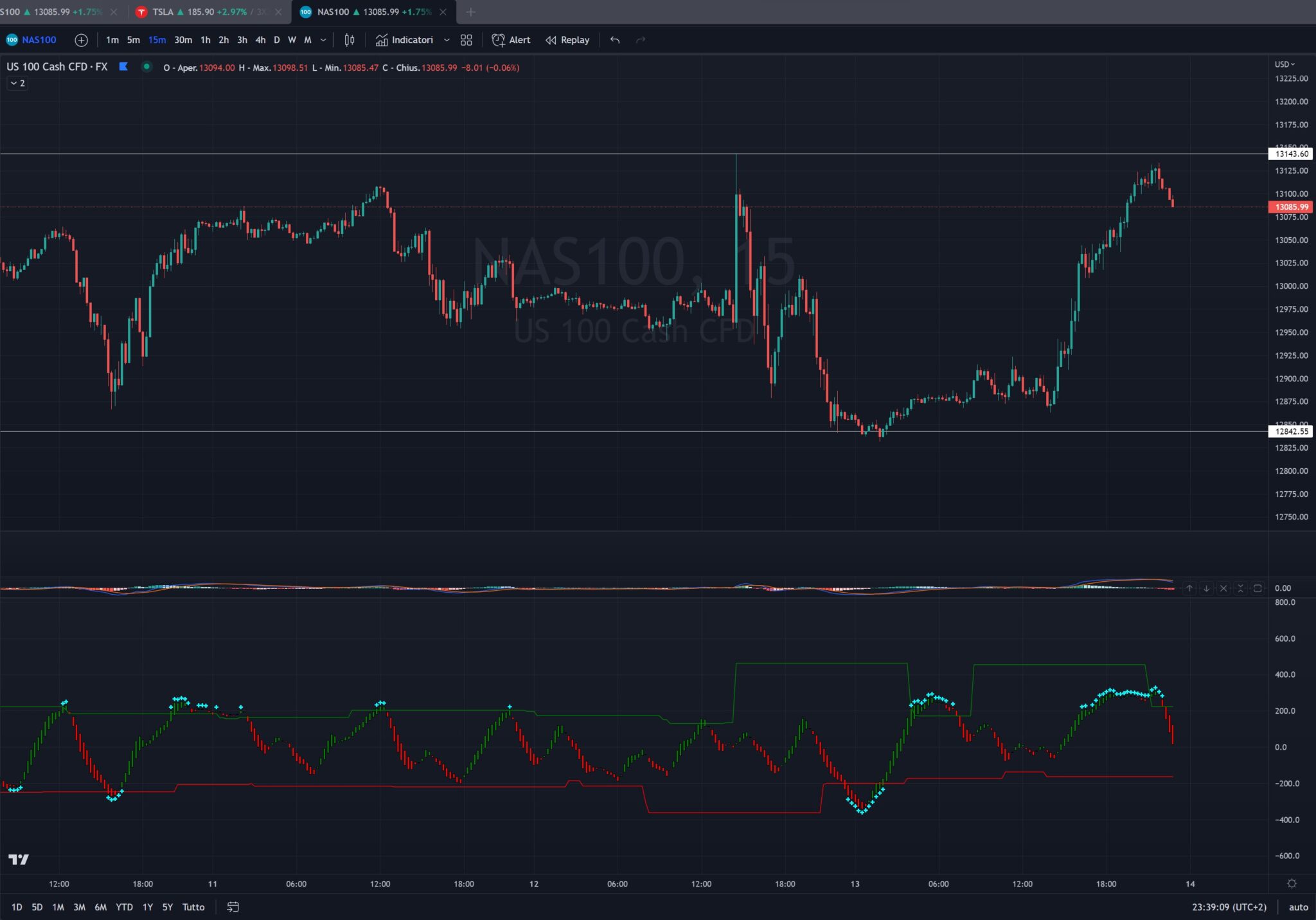Create a new Alert

point(511,40)
